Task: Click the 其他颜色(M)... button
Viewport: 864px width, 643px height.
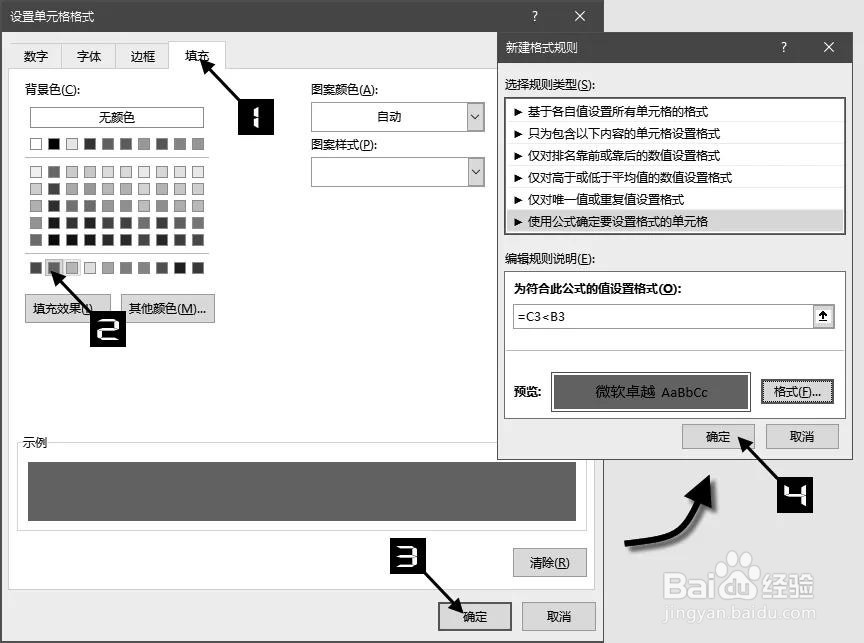Action: [168, 308]
